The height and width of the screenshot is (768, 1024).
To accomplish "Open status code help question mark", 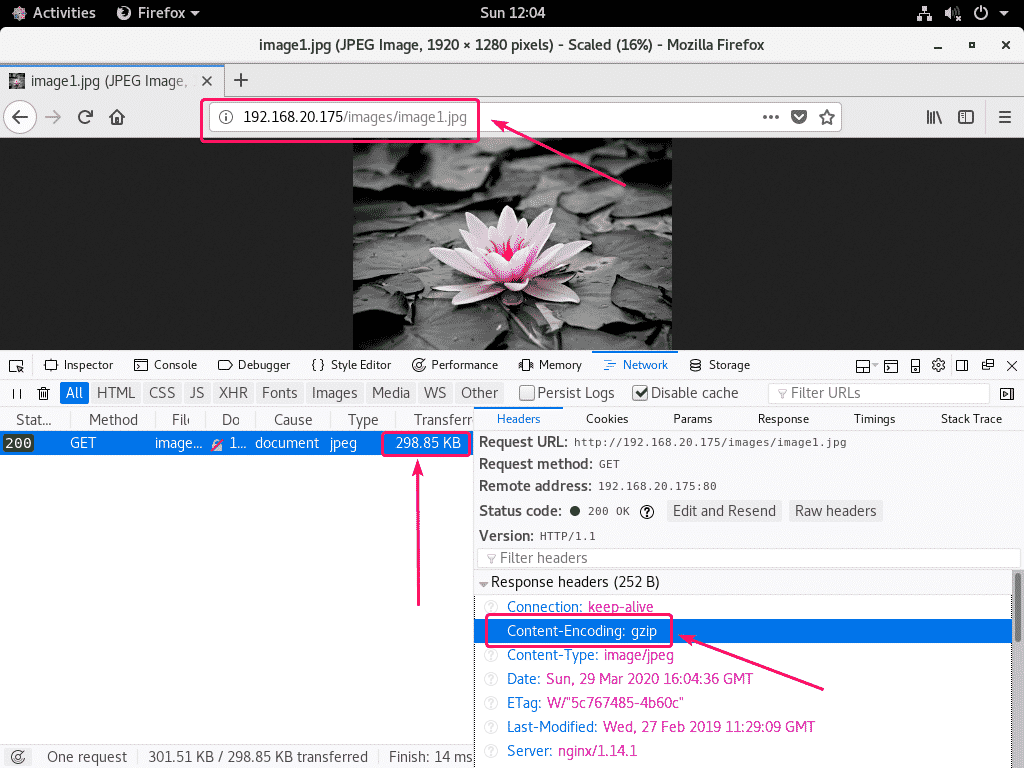I will coord(647,512).
